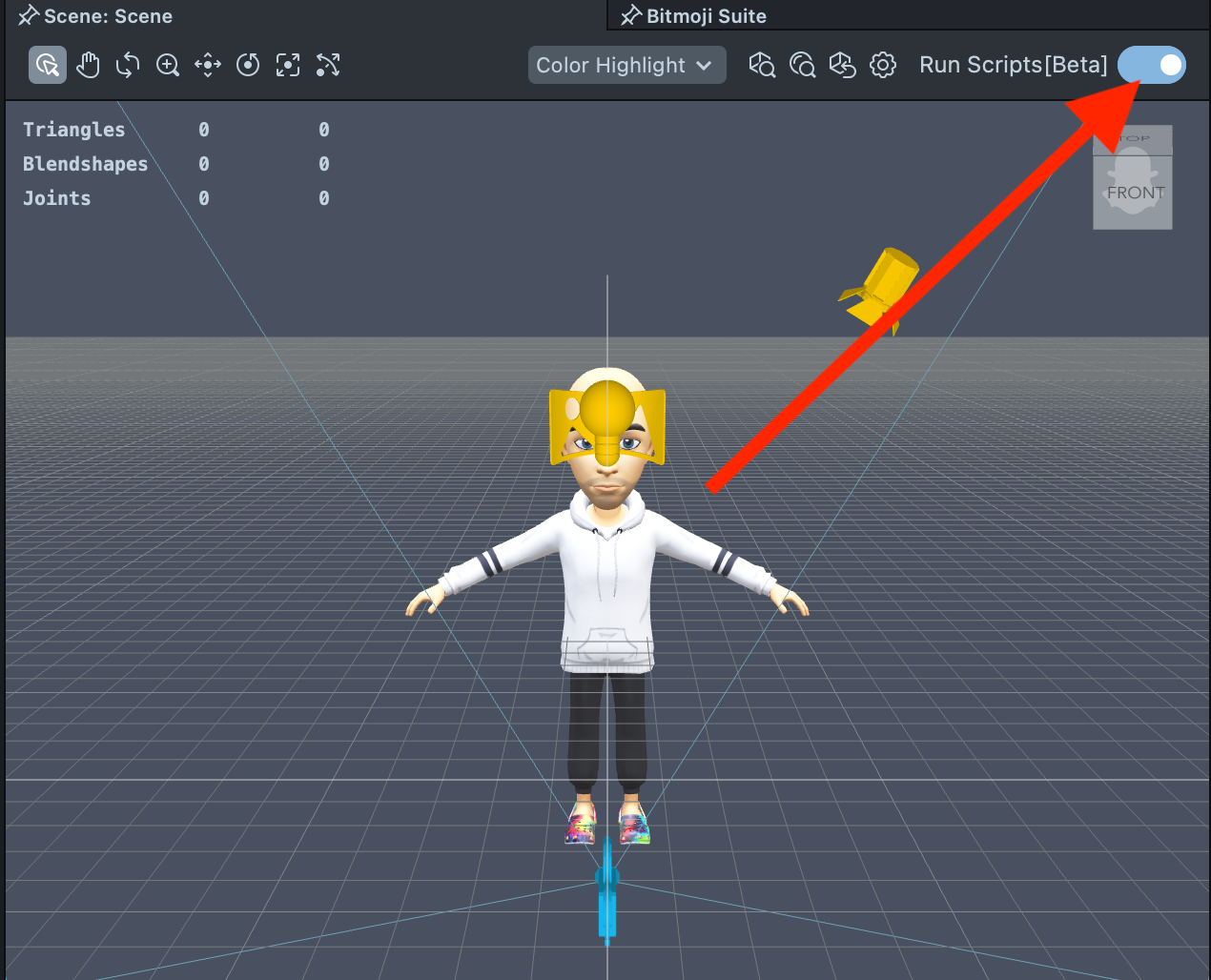Click the cube-with-magnifier view icon
This screenshot has height=980, width=1211.
point(762,65)
